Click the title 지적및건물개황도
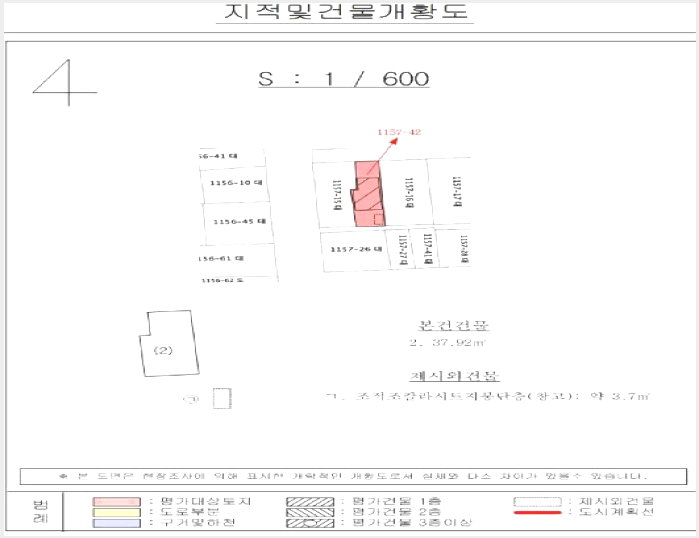Screen dimensions: 699x538 [x=345, y=12]
